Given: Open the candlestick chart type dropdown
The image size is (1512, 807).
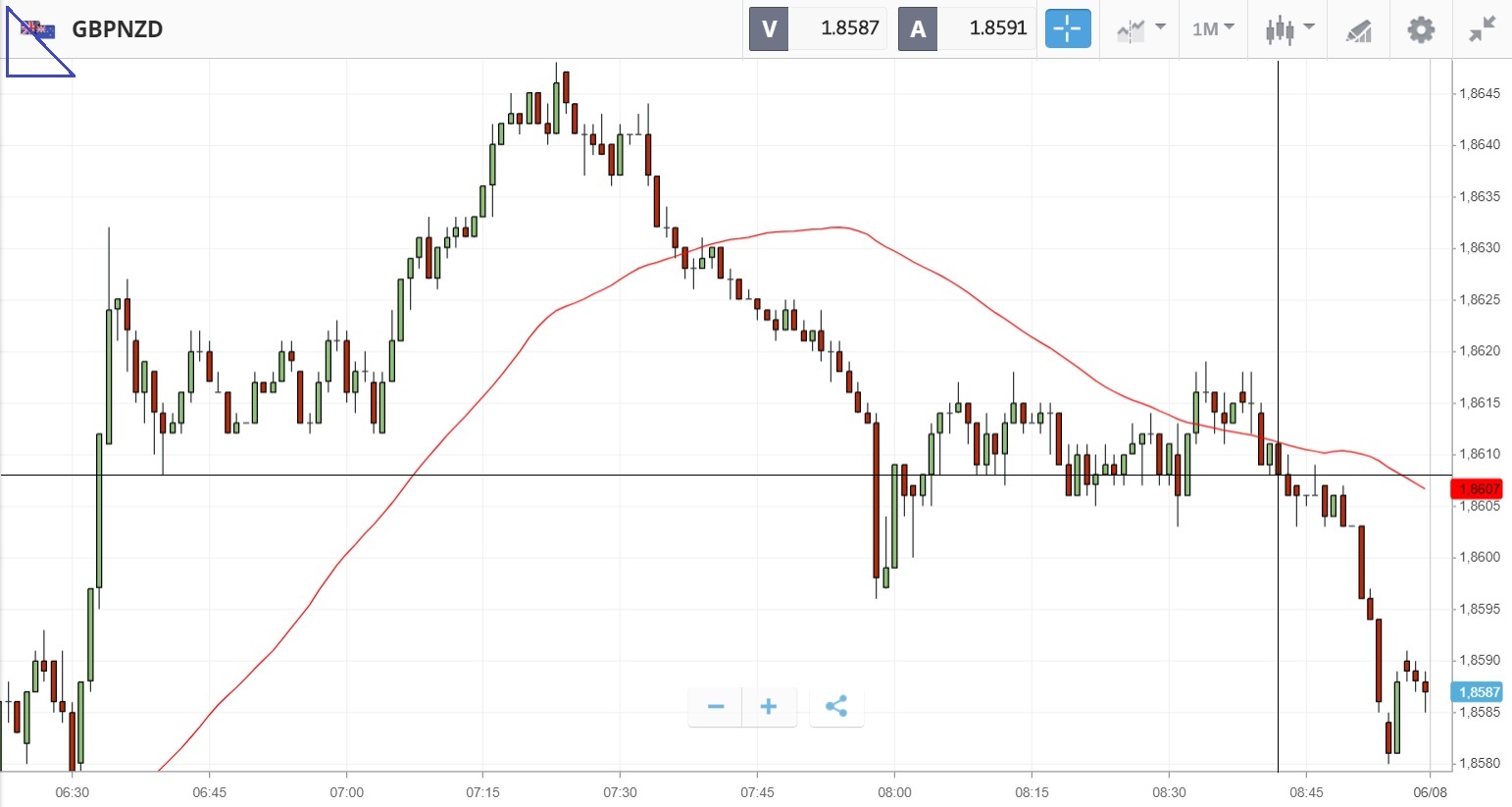Looking at the screenshot, I should click(1288, 29).
